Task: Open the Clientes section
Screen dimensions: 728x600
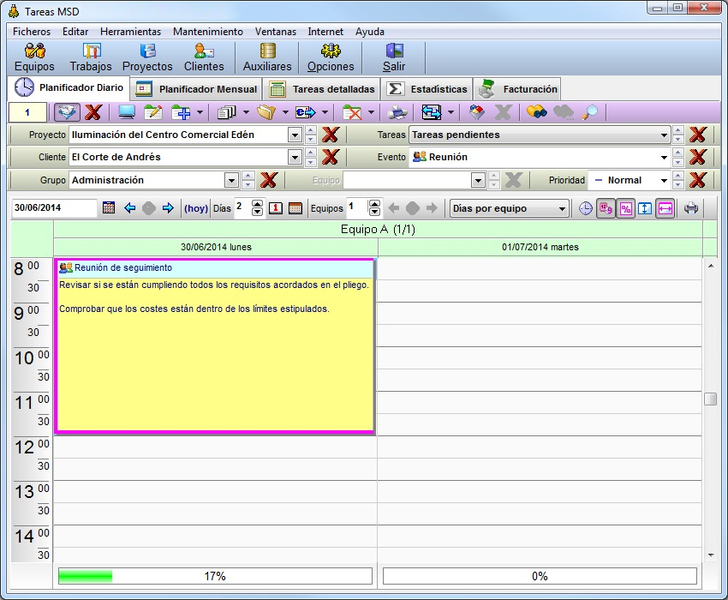Action: [x=204, y=58]
